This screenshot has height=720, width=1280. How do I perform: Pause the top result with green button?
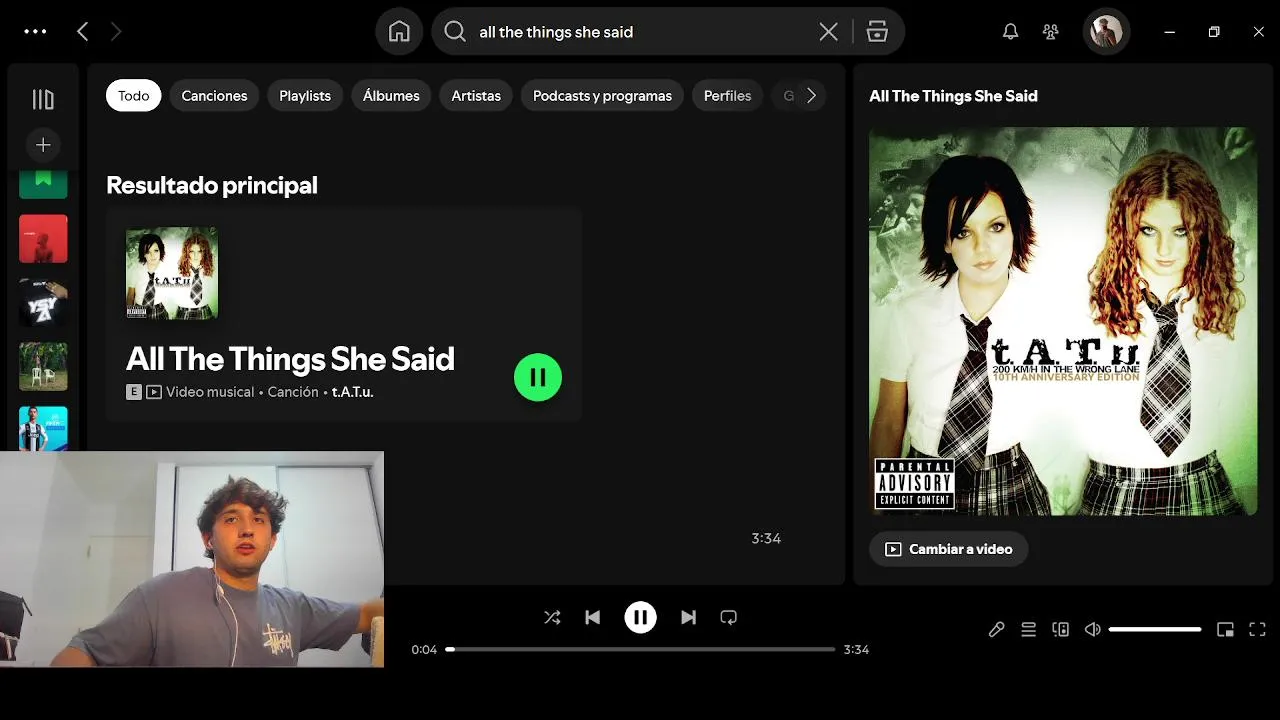pyautogui.click(x=538, y=377)
